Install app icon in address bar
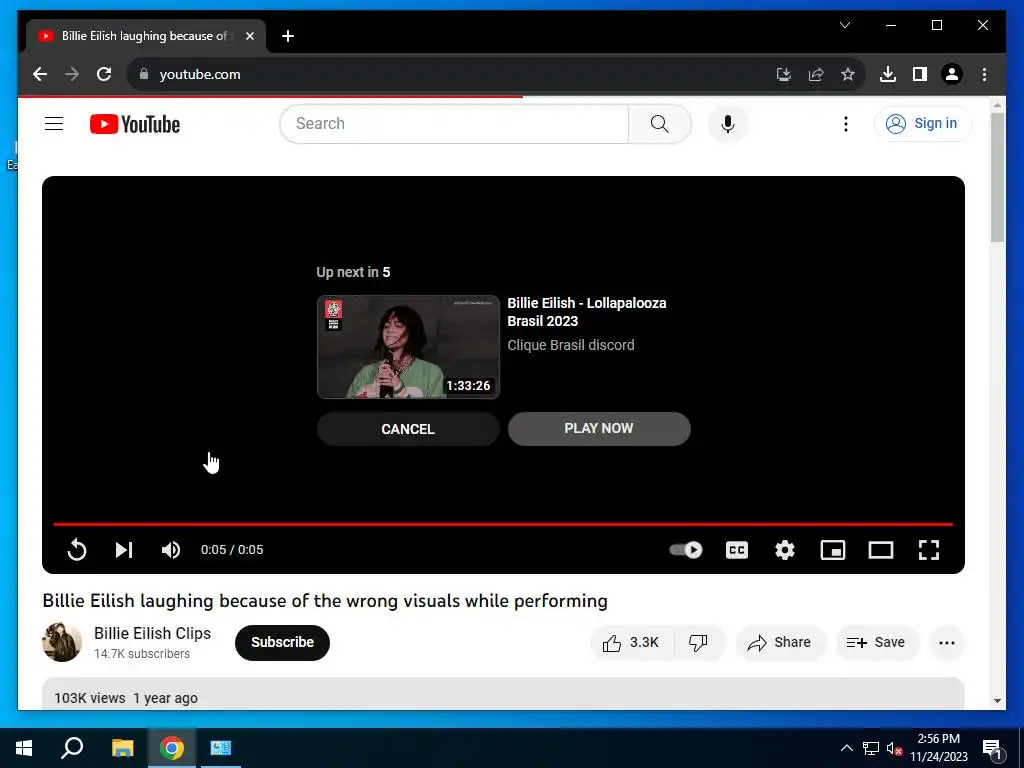Screen dimensions: 1024x768 (x=784, y=74)
